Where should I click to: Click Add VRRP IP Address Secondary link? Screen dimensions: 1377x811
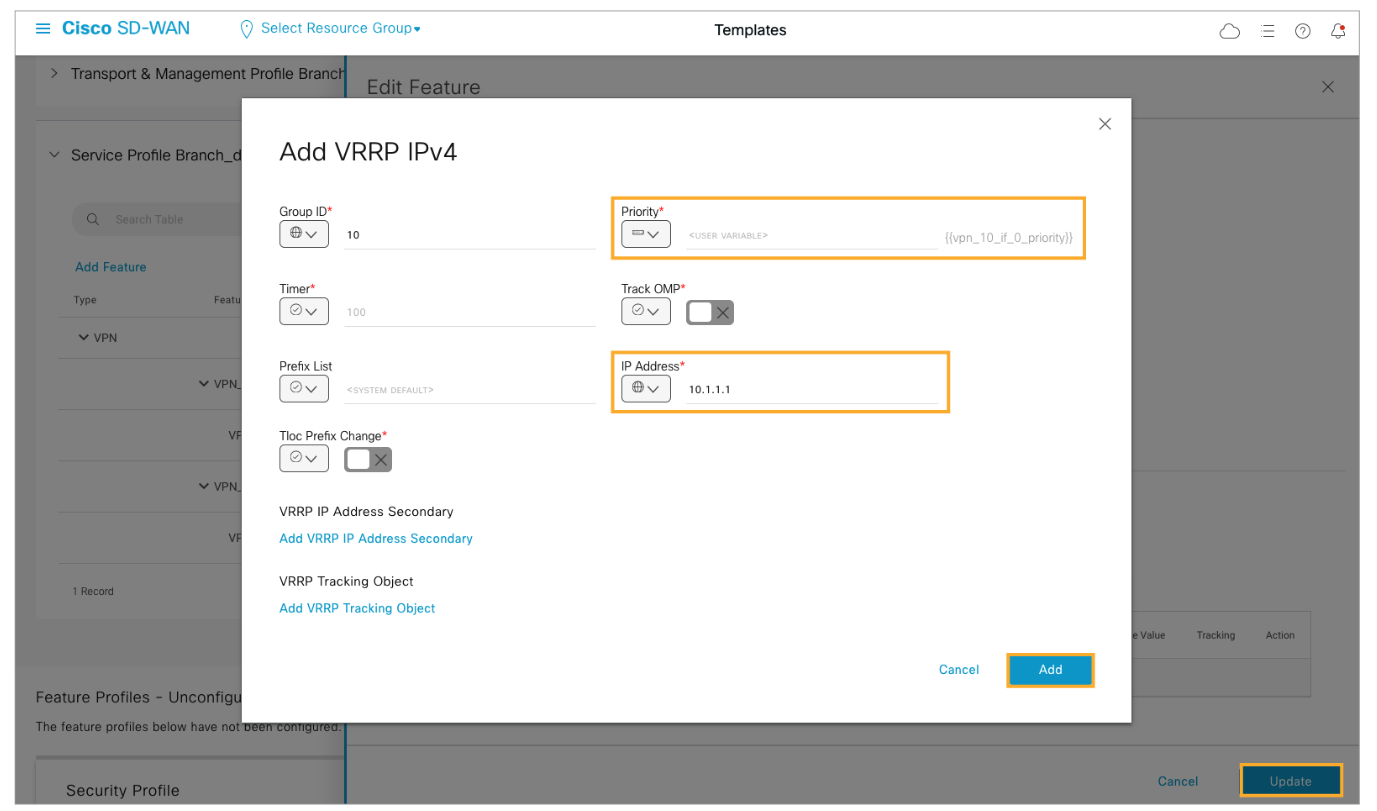[375, 538]
